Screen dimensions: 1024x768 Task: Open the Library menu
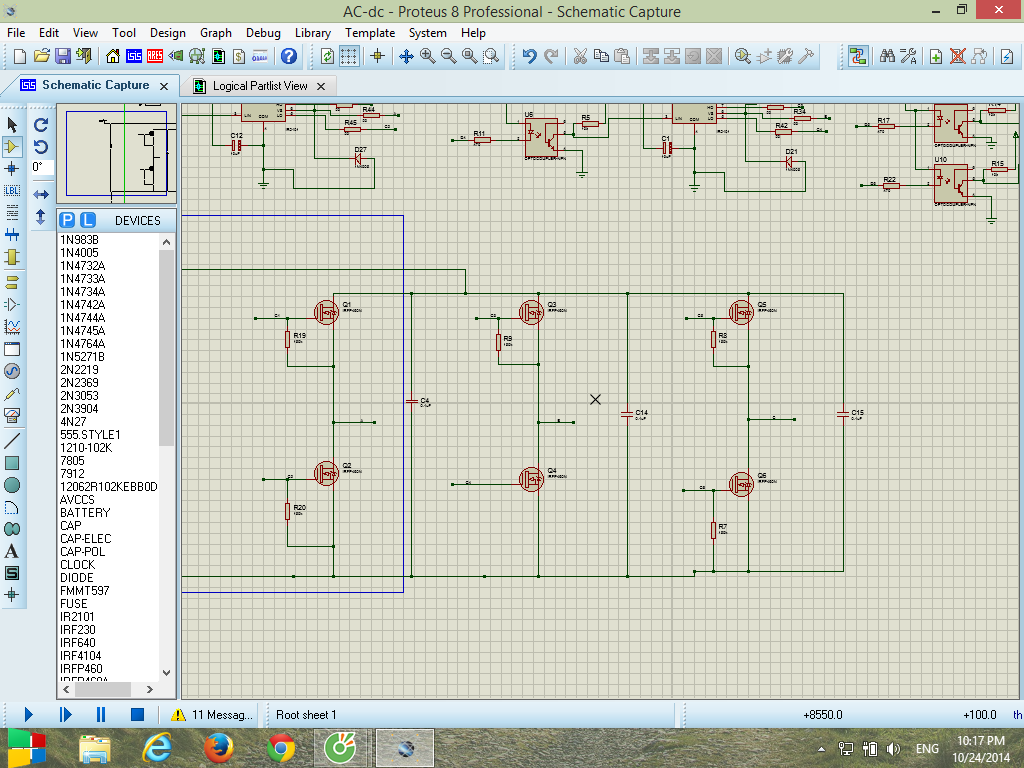(x=312, y=33)
